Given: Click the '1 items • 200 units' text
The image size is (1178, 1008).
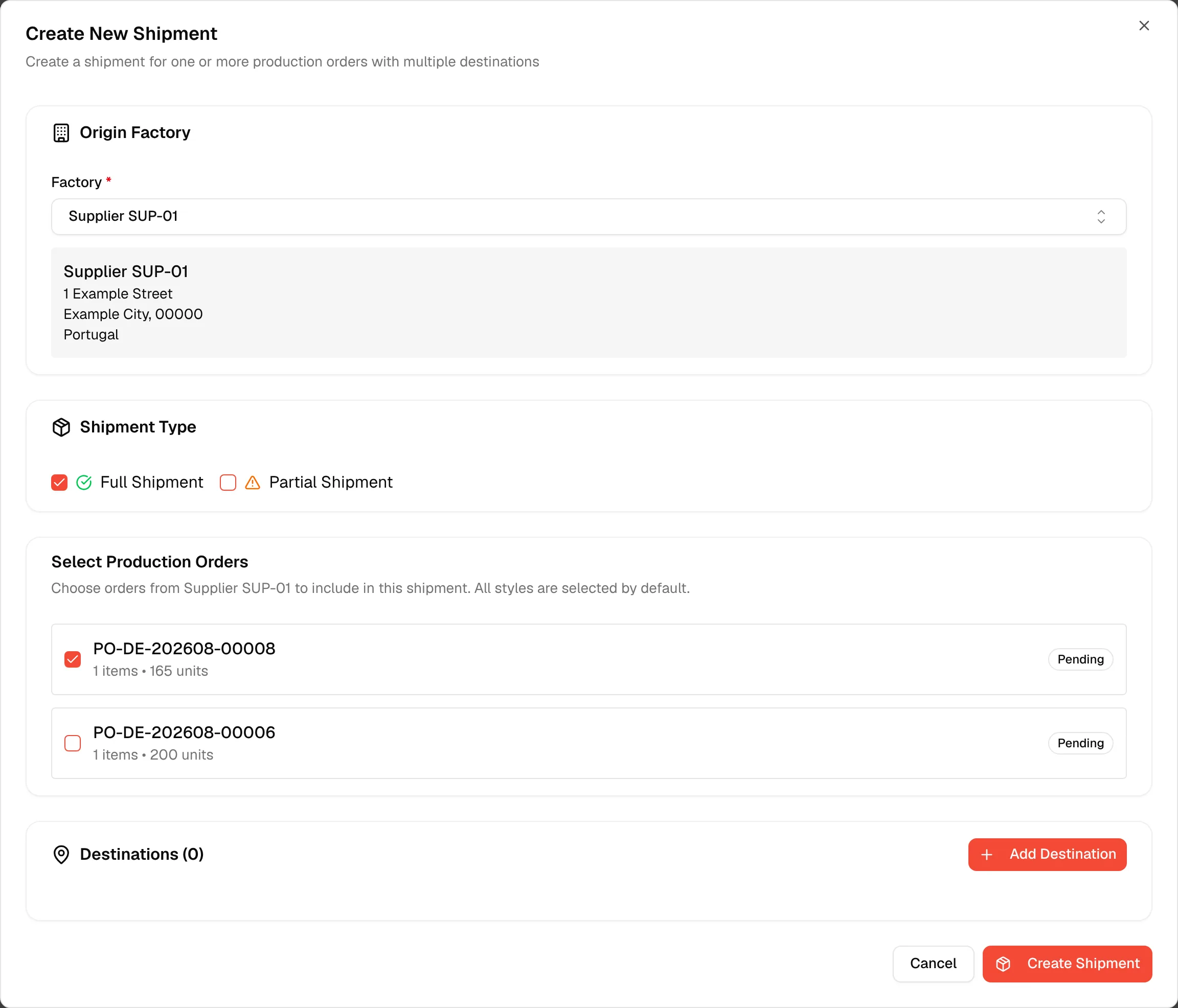Looking at the screenshot, I should (153, 754).
